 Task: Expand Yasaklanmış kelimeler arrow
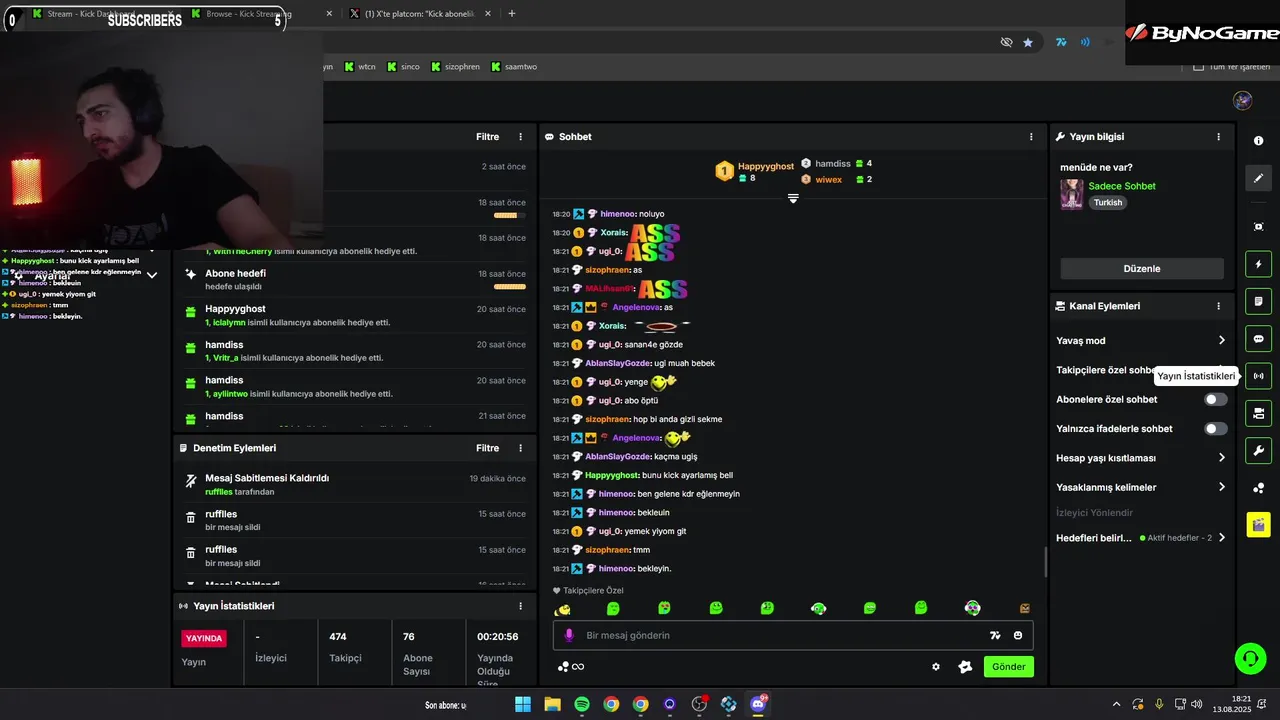tap(1221, 487)
